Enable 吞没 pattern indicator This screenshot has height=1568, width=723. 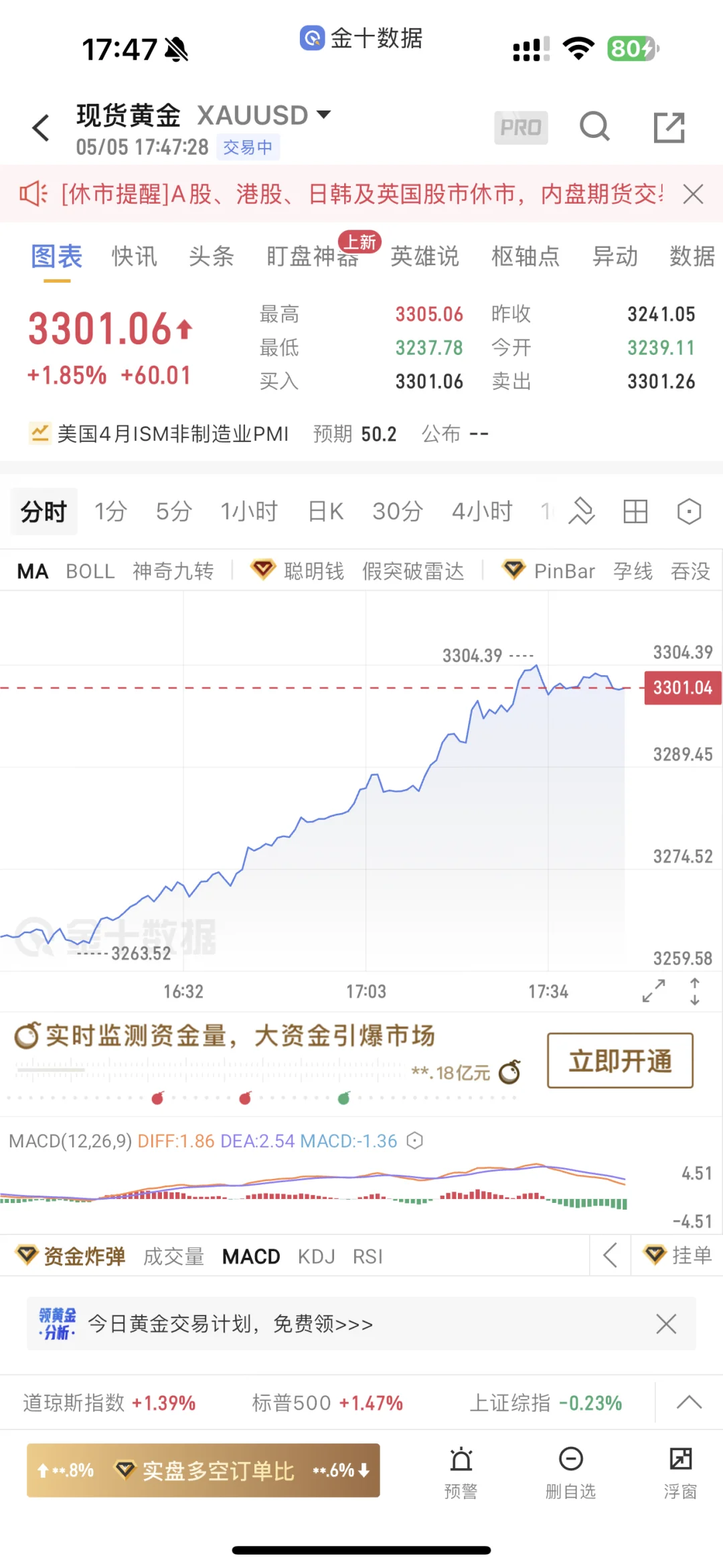pos(690,571)
